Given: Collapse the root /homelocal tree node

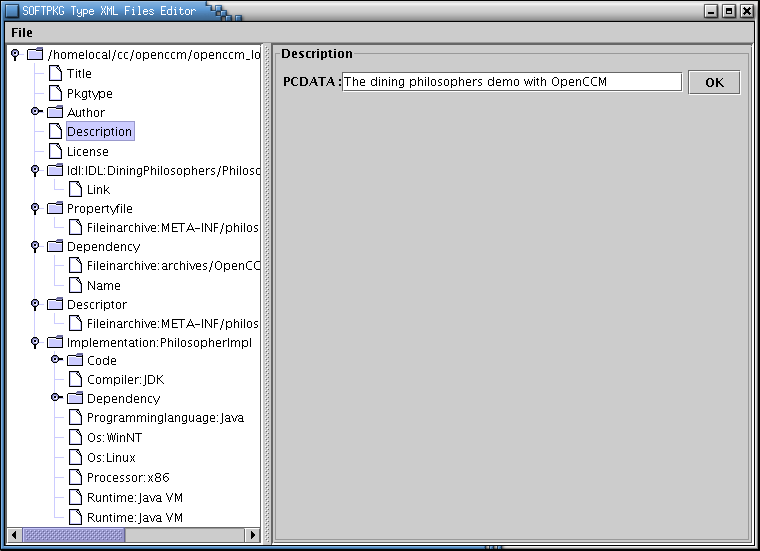Looking at the screenshot, I should point(14,54).
